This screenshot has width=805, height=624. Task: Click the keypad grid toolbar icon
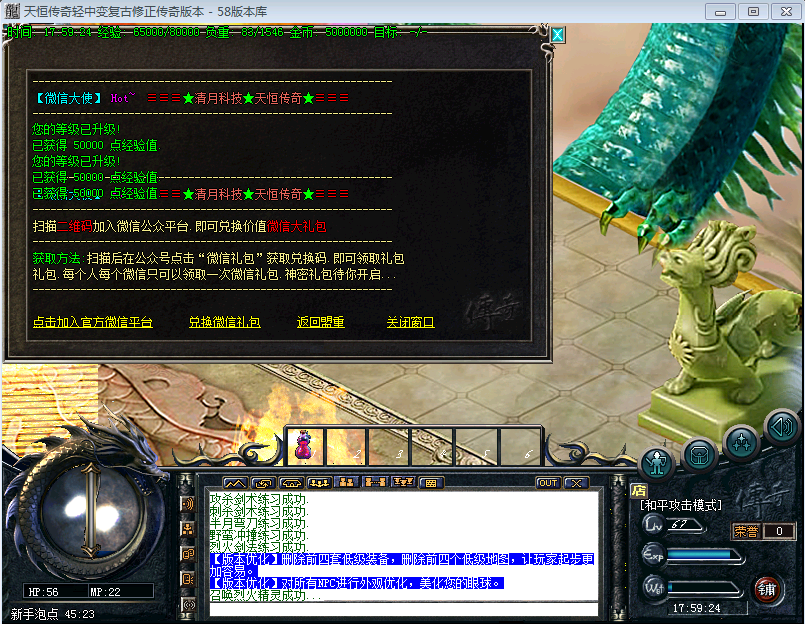[x=431, y=483]
